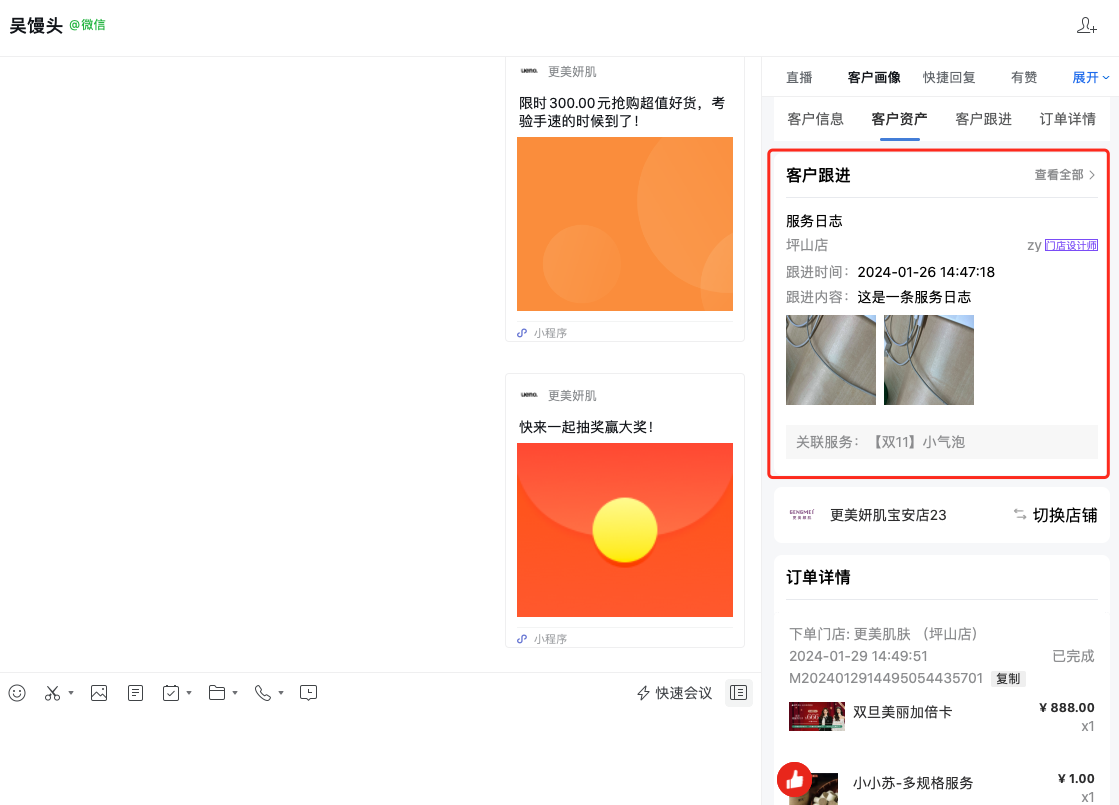Click the lightning 快速会议 button
Image resolution: width=1119 pixels, height=805 pixels.
pyautogui.click(x=674, y=693)
